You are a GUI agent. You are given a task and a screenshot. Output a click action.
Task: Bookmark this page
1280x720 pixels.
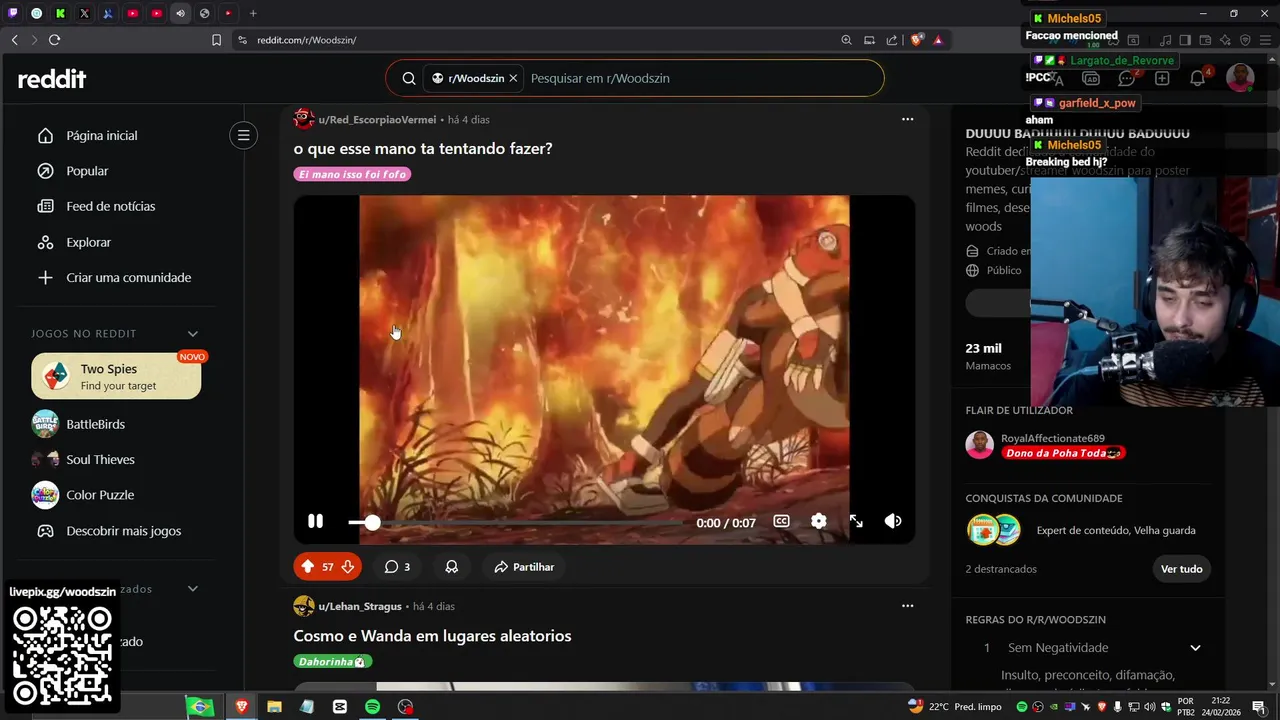tap(216, 40)
